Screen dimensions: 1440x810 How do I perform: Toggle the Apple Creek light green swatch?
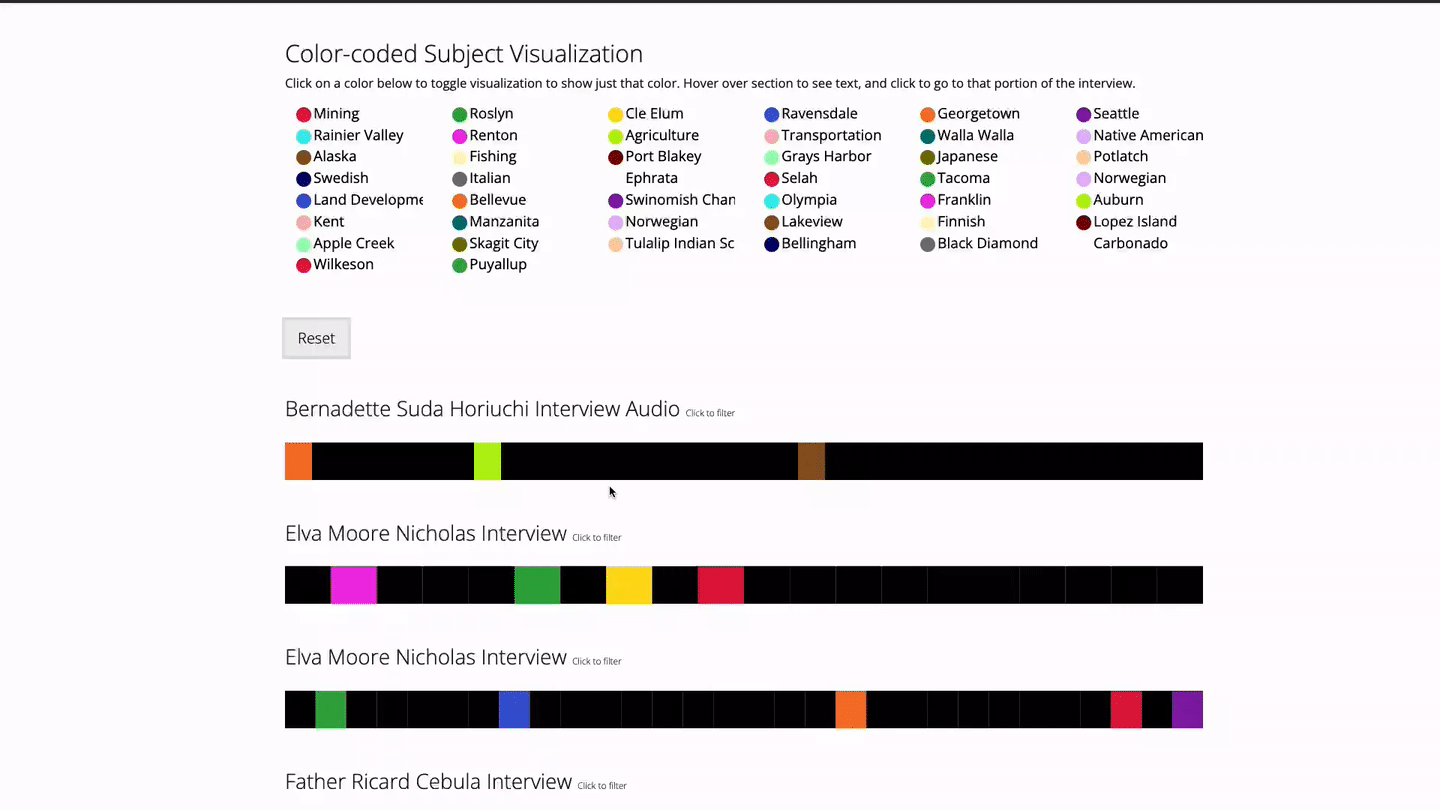pos(304,245)
